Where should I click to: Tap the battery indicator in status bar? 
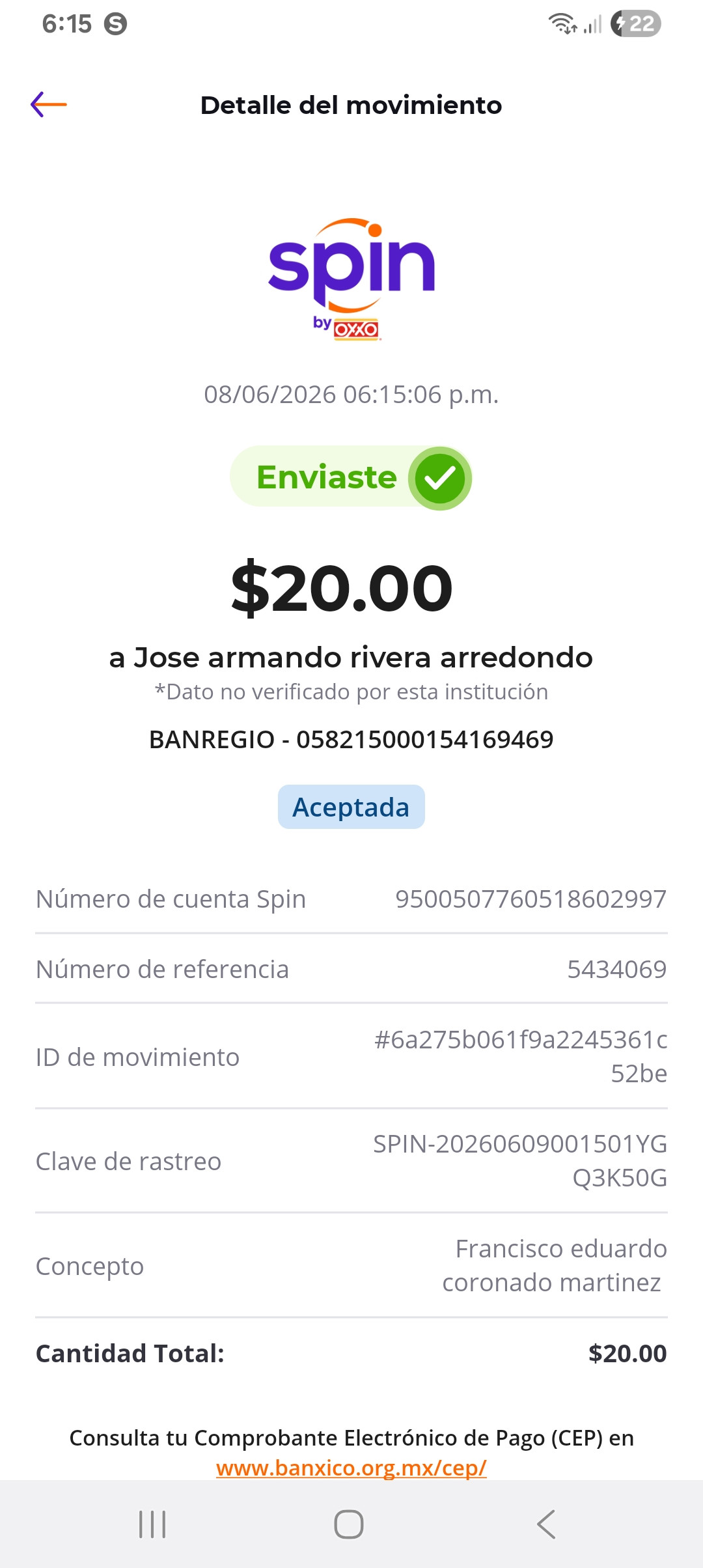click(636, 24)
